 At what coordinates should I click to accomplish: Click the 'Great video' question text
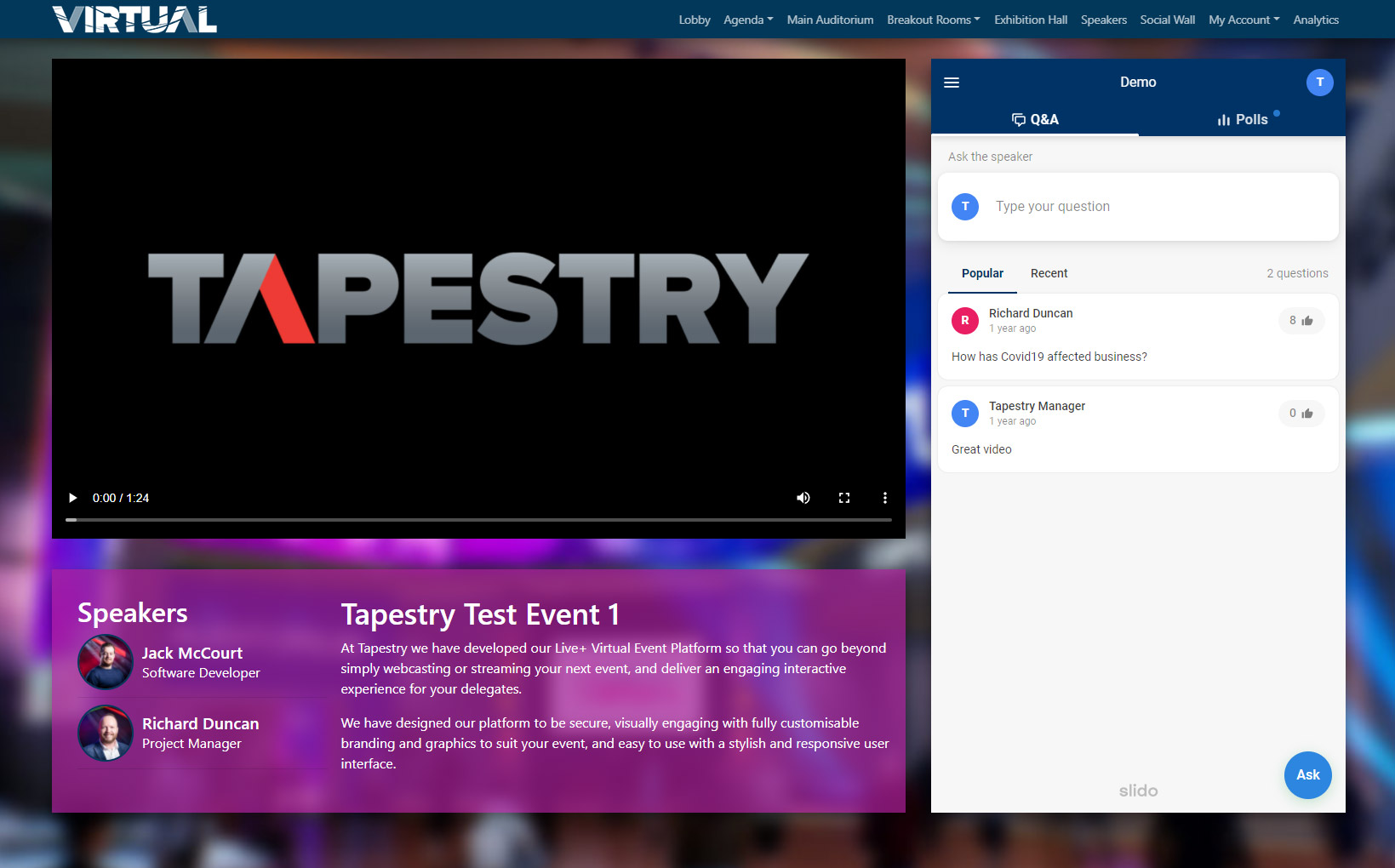pos(981,449)
